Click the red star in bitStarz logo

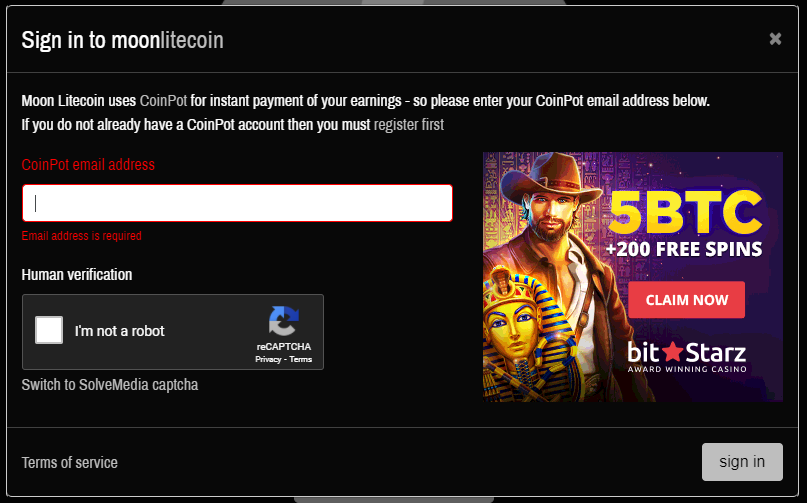[x=673, y=352]
